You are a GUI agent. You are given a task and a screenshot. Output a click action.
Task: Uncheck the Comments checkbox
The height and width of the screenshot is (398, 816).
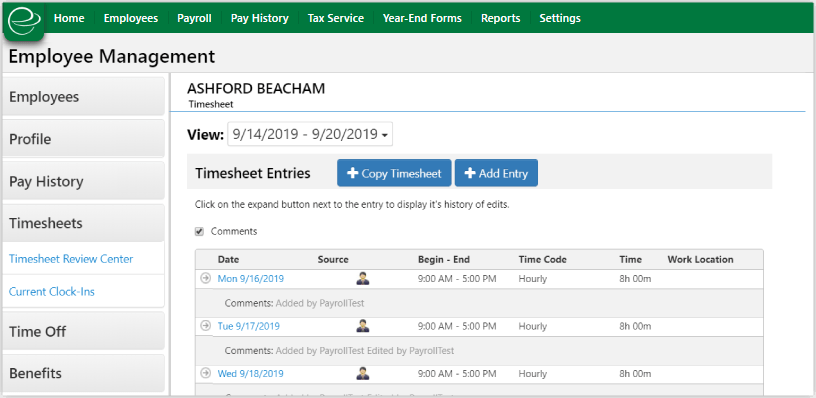[199, 232]
